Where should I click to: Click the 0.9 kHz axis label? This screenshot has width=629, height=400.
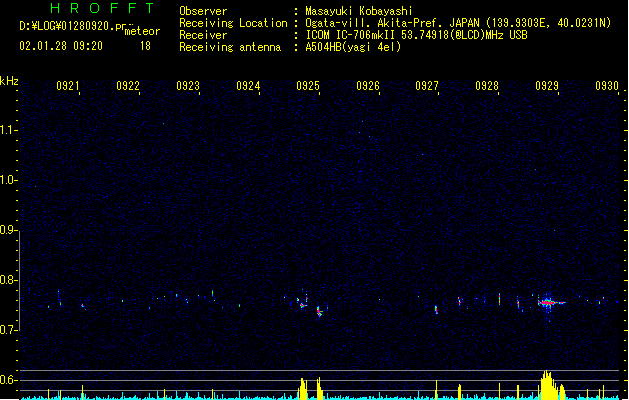(x=8, y=230)
